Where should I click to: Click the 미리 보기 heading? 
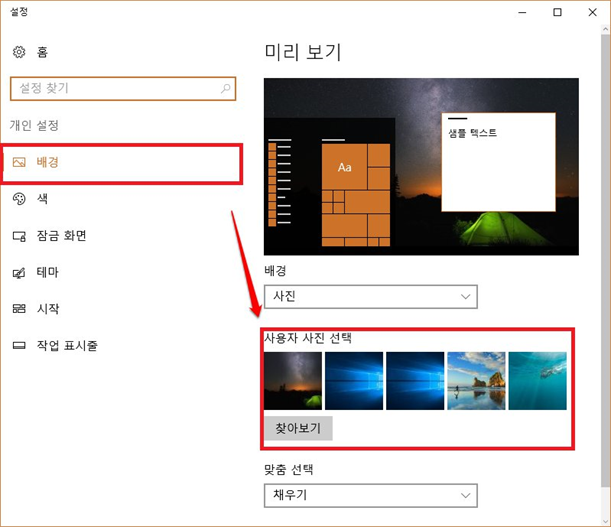pyautogui.click(x=303, y=52)
